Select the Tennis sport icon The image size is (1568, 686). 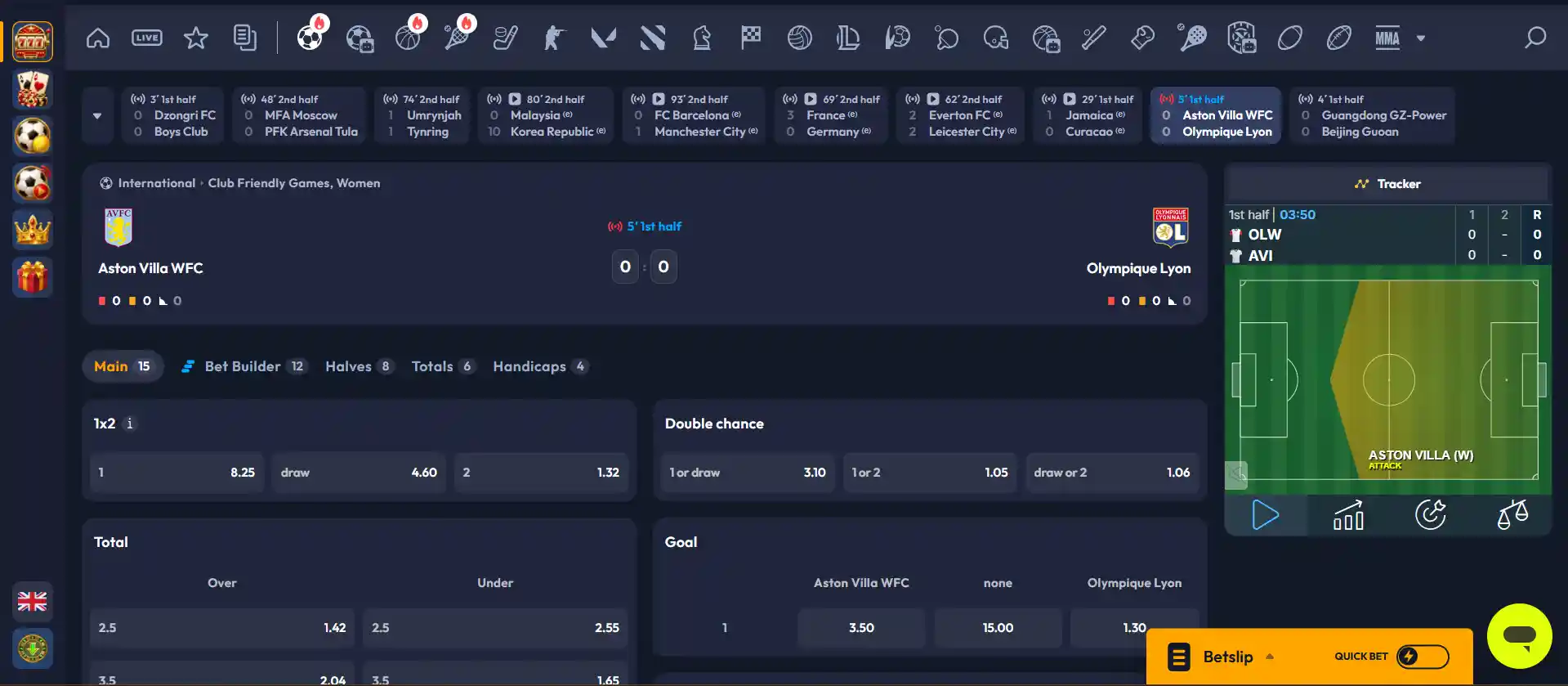[457, 38]
